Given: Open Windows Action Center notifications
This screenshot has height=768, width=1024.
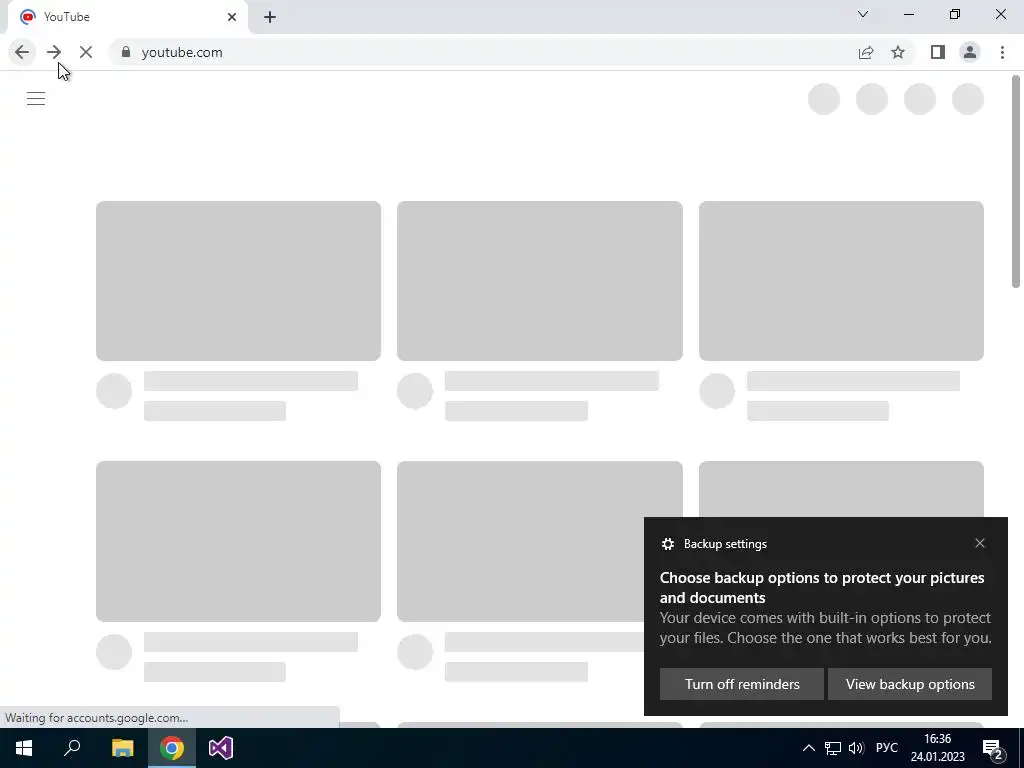Looking at the screenshot, I should tap(993, 748).
